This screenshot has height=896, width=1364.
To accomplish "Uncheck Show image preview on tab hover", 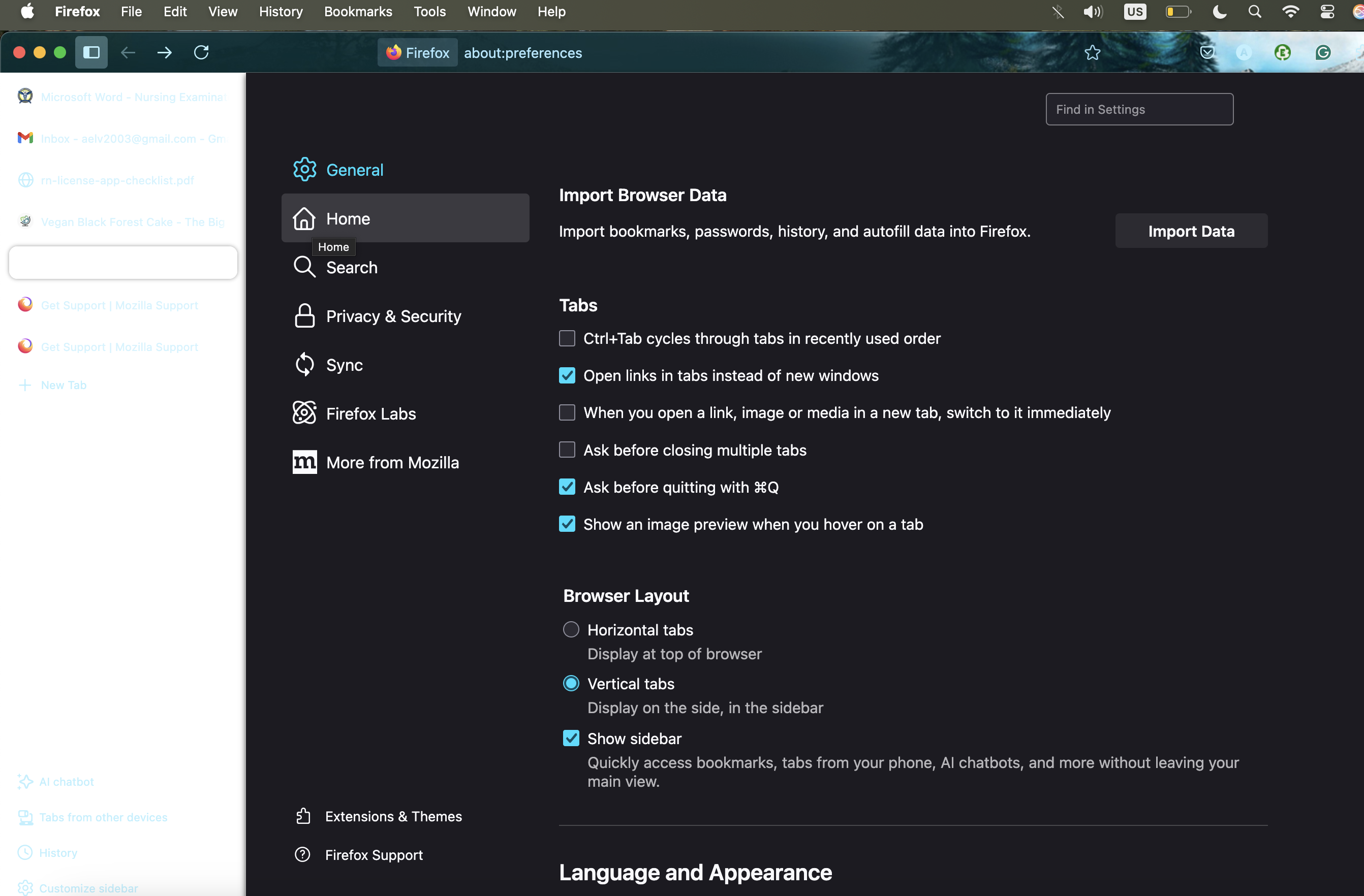I will click(x=567, y=524).
